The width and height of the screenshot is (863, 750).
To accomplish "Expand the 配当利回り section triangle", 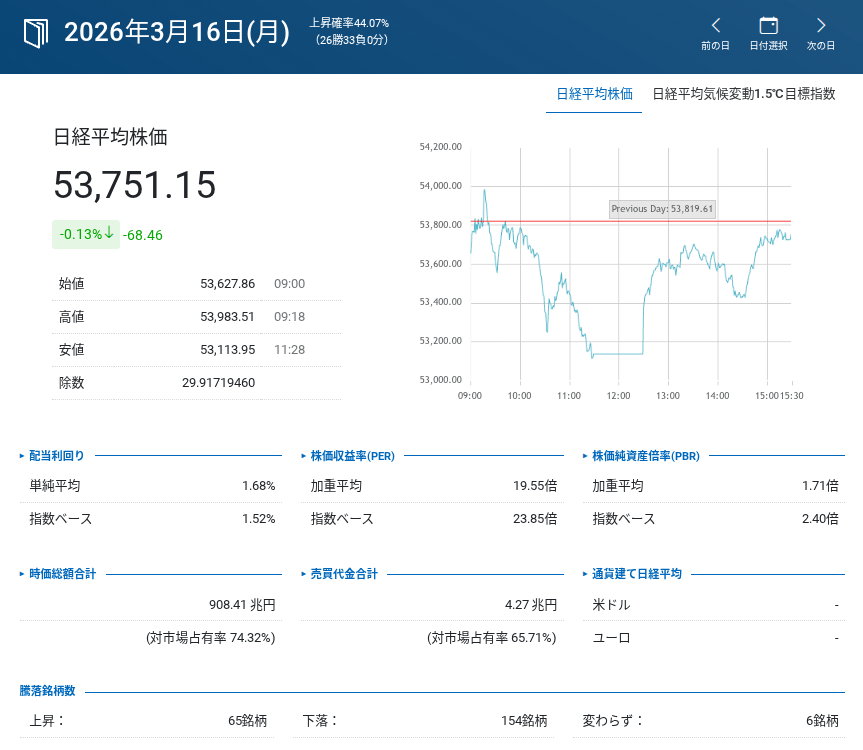I will click(x=23, y=456).
